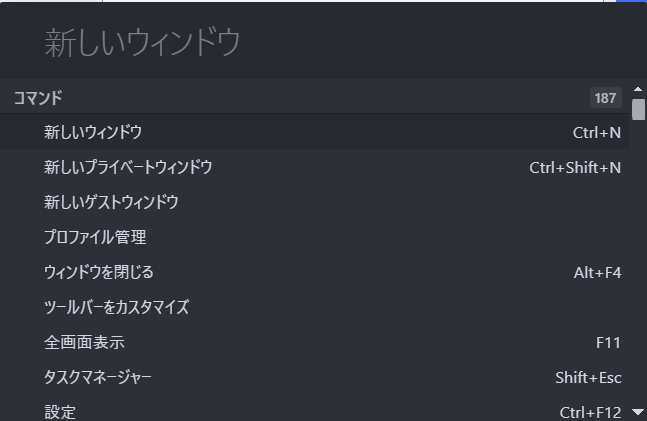
Task: Select the 新しいウィンドウ command
Action: 93,132
